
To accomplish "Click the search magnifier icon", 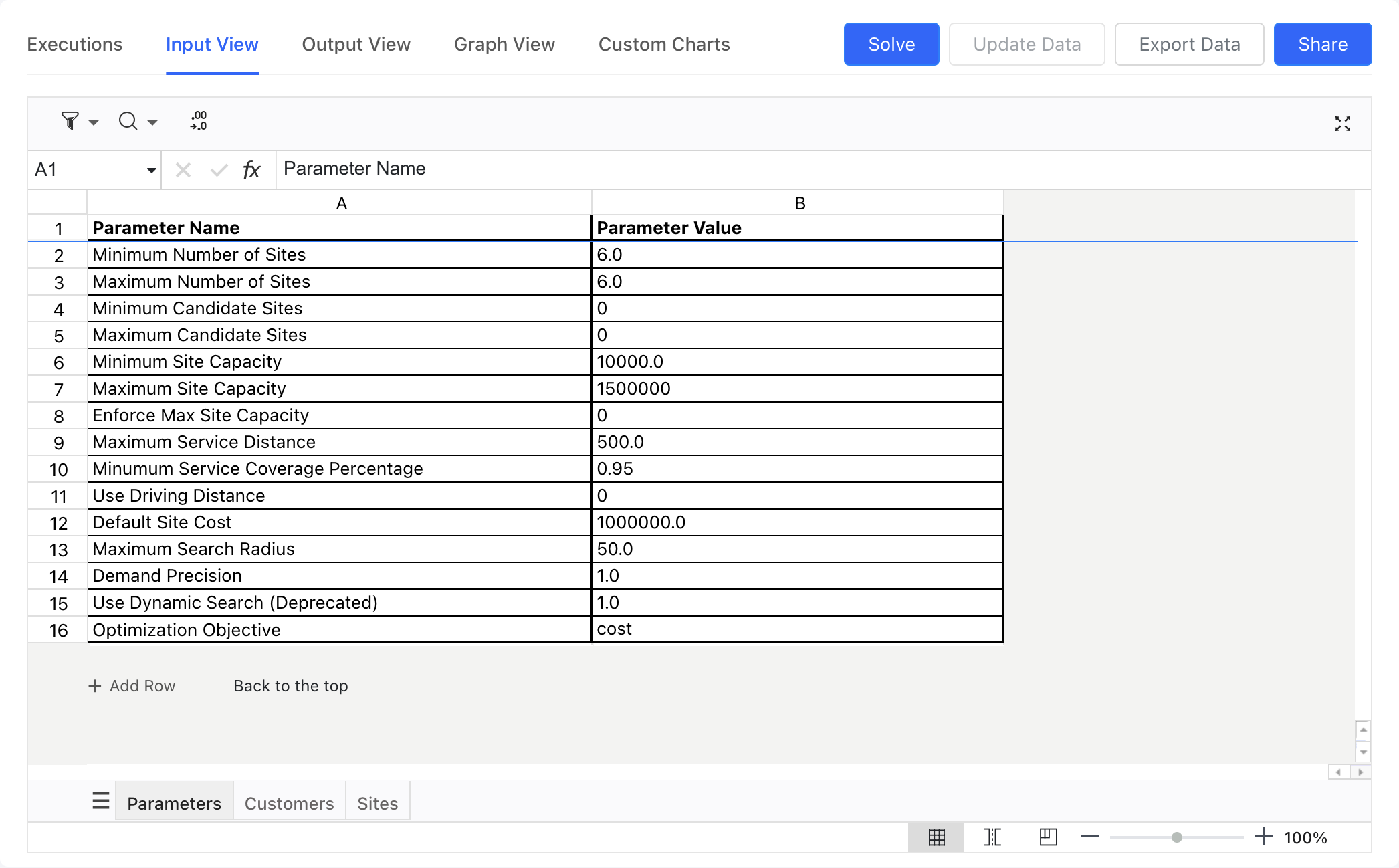I will tap(128, 121).
